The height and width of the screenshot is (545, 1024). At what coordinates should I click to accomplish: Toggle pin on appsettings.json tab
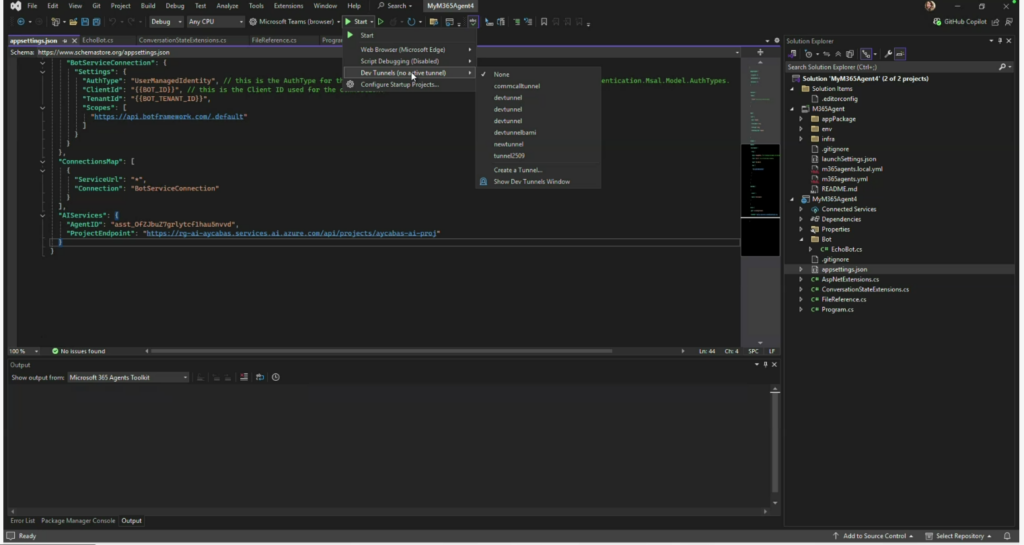[65, 40]
